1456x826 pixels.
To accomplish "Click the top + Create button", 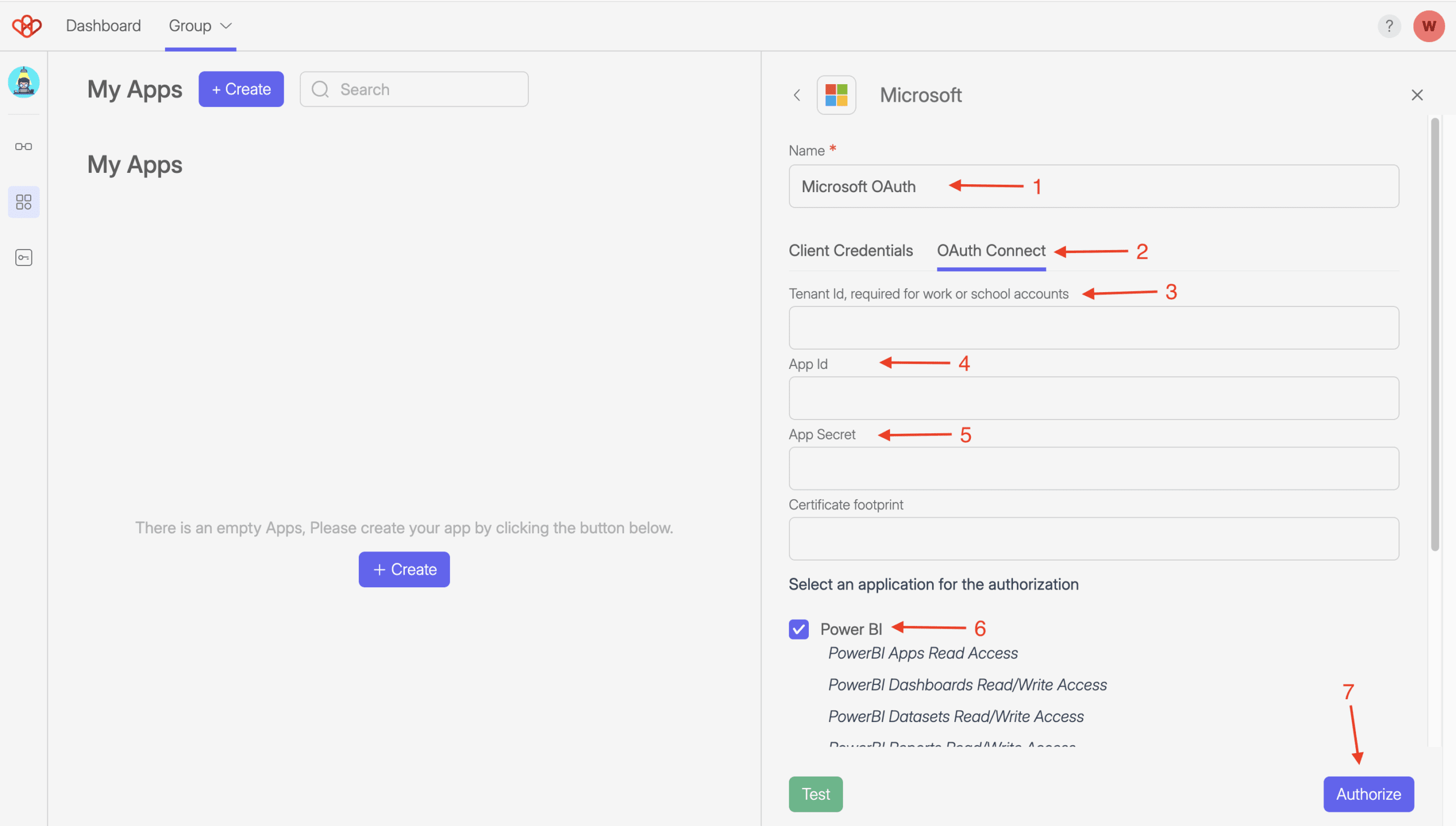I will coord(241,89).
